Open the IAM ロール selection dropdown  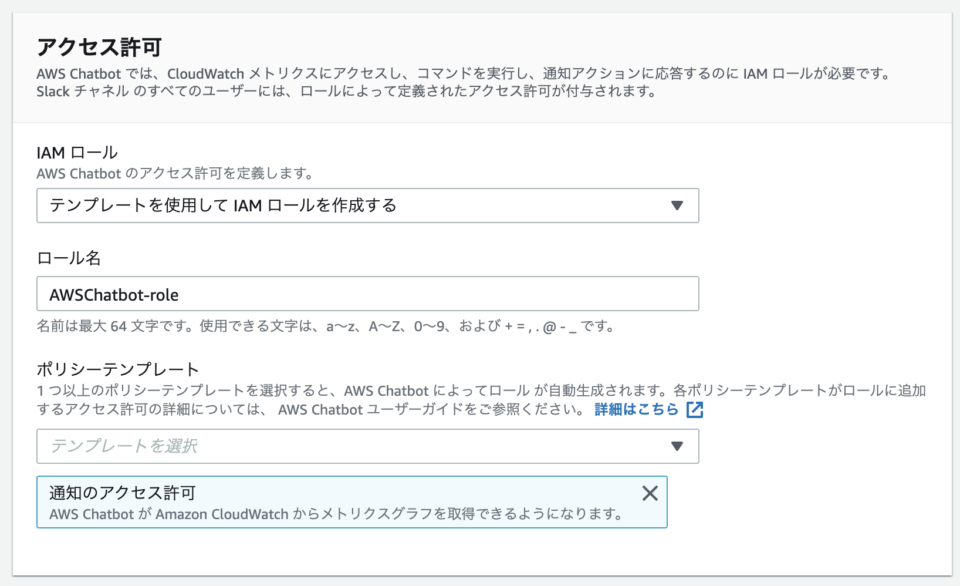pyautogui.click(x=365, y=205)
